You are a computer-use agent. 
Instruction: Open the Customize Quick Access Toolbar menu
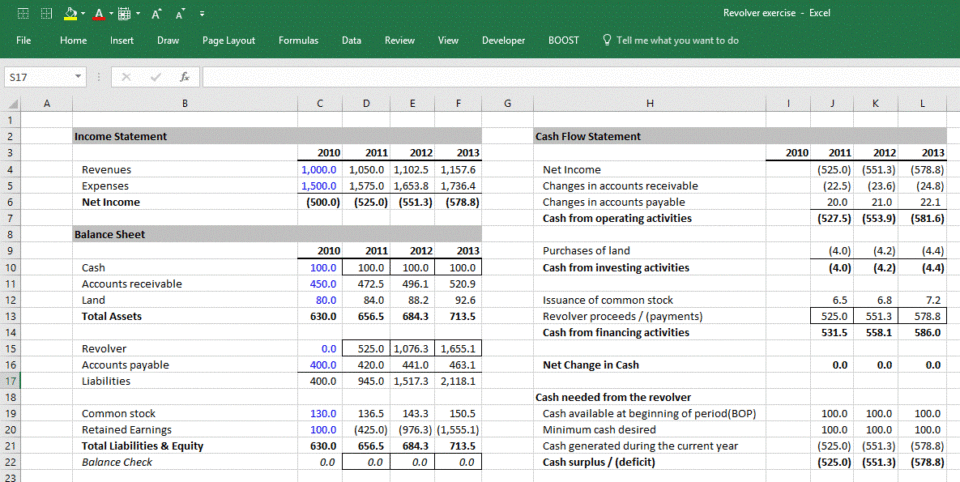pos(202,13)
